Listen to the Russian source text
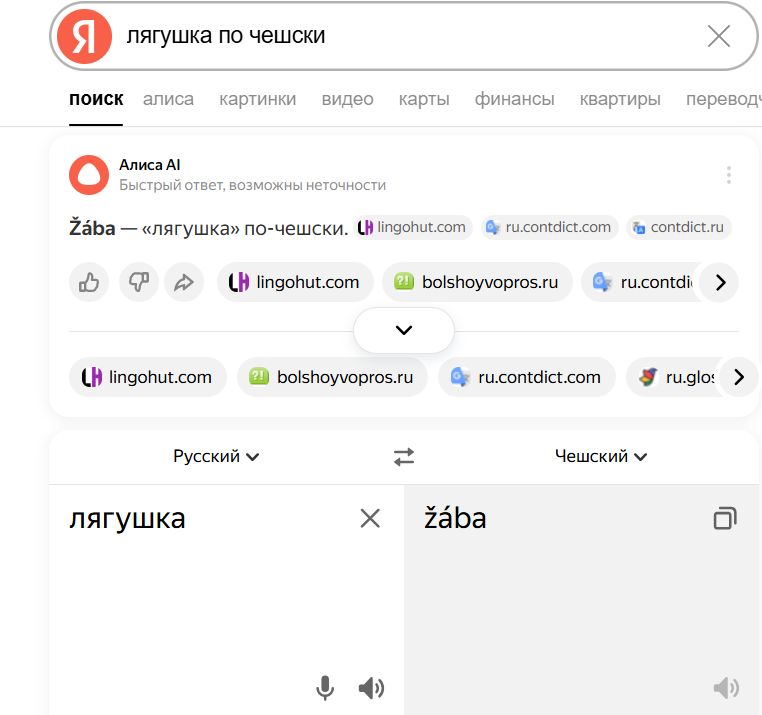This screenshot has width=762, height=715. tap(371, 687)
